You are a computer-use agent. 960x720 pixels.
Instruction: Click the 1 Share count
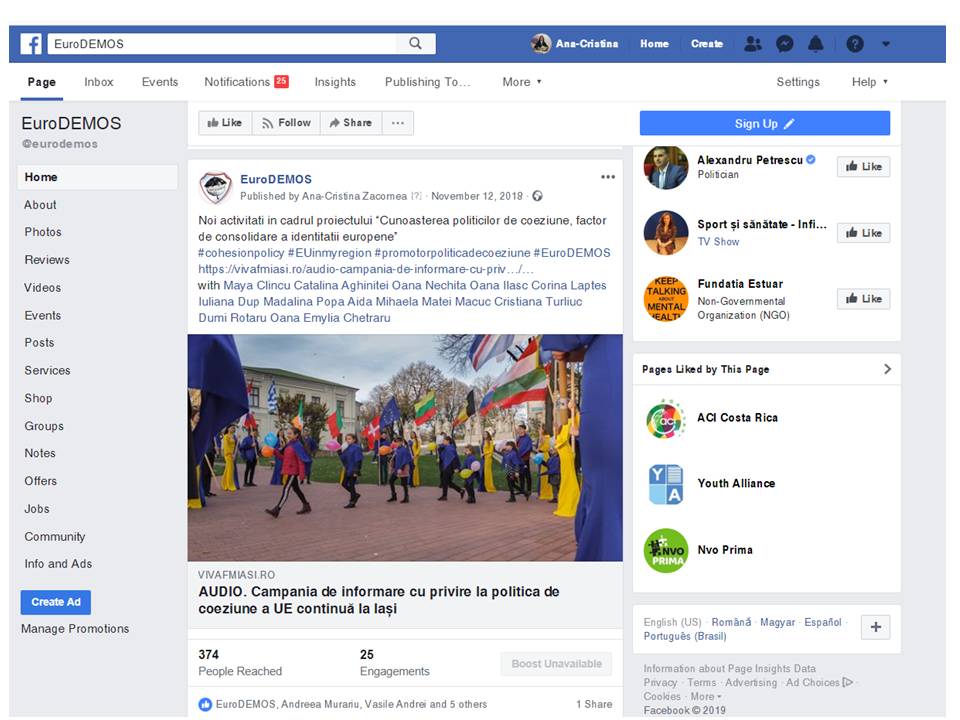594,704
